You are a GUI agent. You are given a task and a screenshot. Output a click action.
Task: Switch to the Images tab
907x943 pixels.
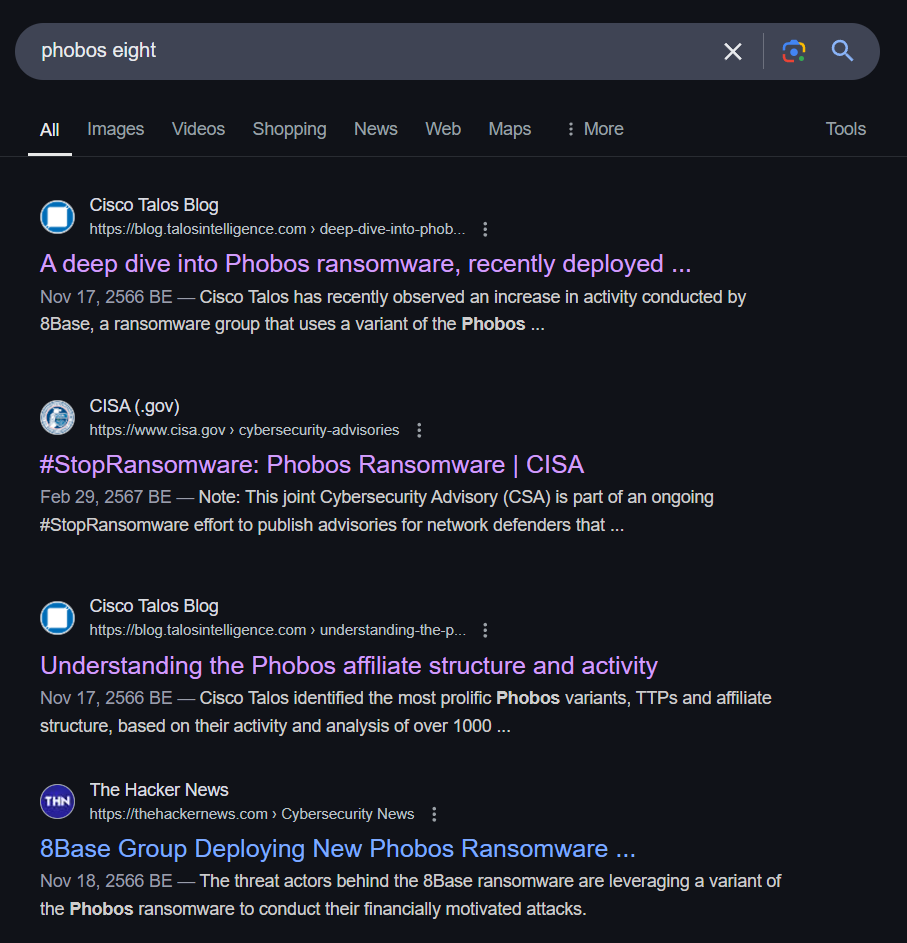click(115, 129)
